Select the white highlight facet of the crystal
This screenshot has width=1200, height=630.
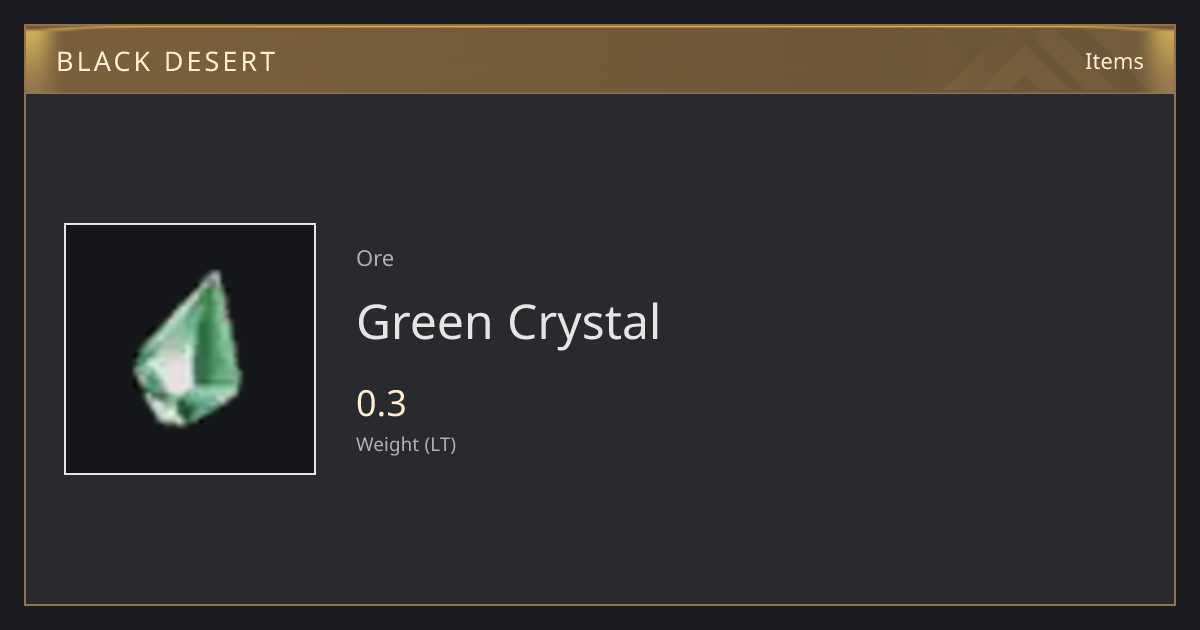(176, 372)
